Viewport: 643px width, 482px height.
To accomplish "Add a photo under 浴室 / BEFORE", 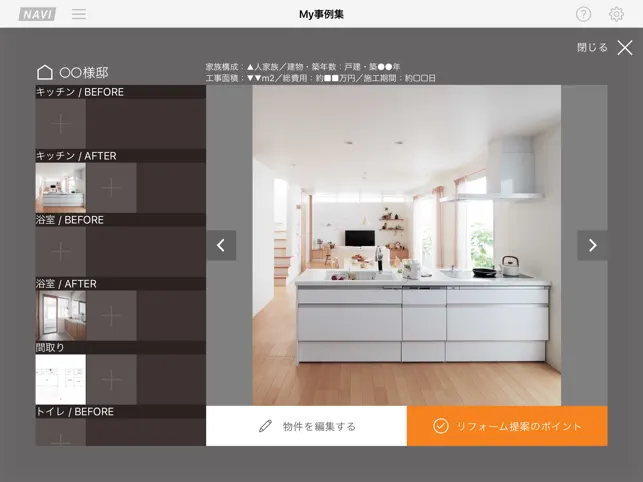I will (61, 251).
